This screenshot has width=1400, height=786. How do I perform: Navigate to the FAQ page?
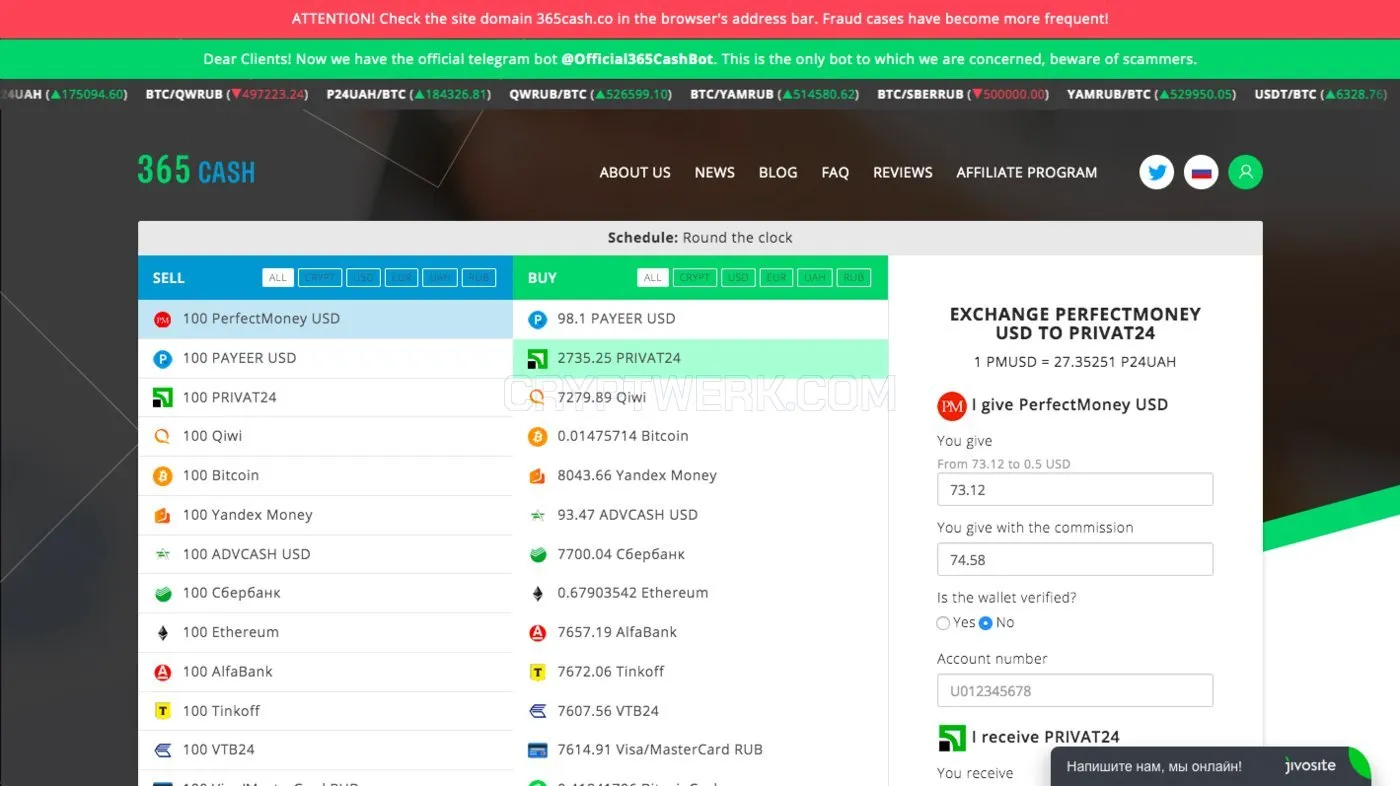pyautogui.click(x=835, y=172)
